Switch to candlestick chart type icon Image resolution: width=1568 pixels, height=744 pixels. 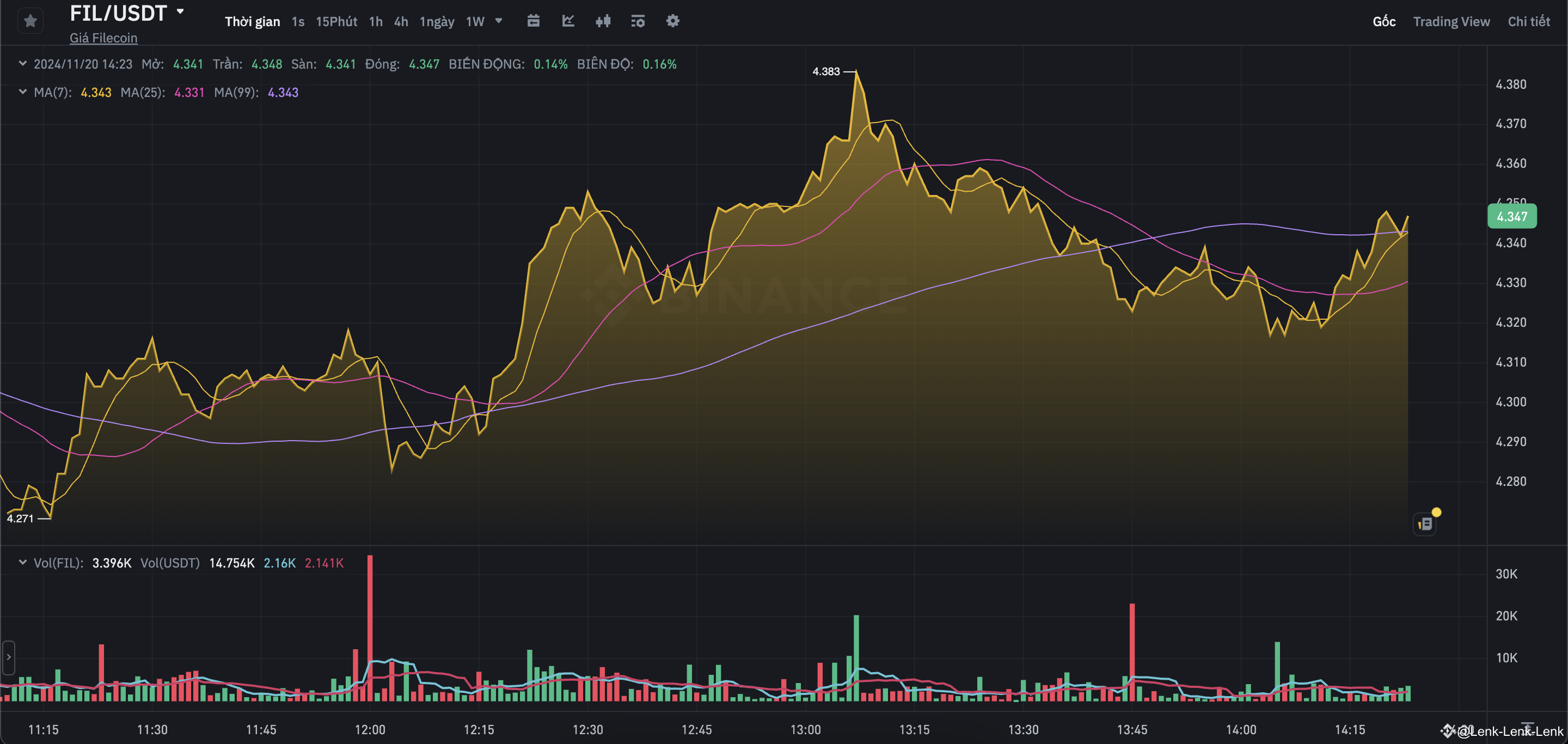pyautogui.click(x=603, y=21)
